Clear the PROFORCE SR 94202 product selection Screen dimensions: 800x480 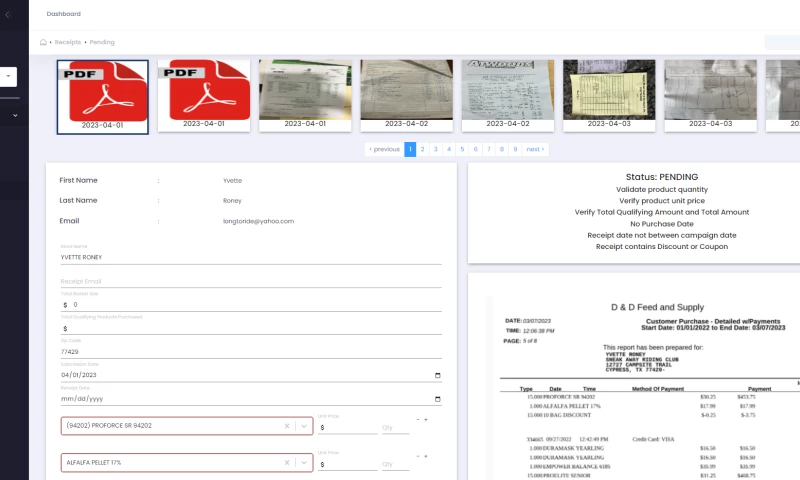[x=287, y=426]
